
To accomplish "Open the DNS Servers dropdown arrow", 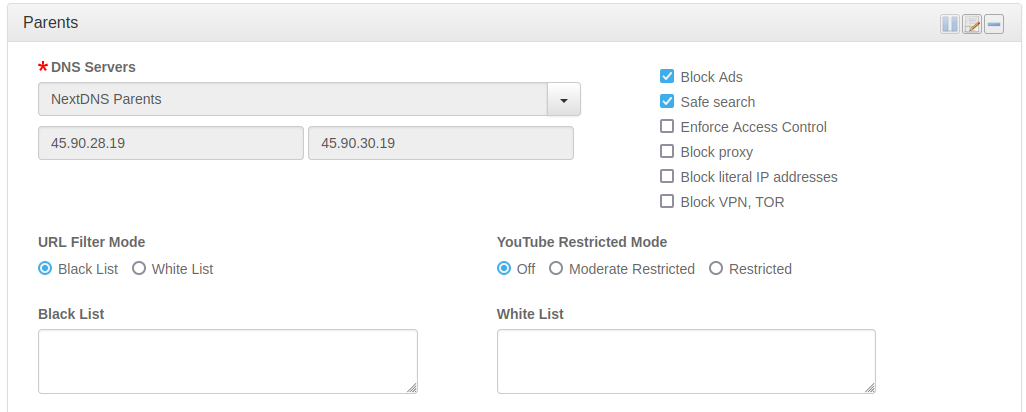I will click(564, 100).
